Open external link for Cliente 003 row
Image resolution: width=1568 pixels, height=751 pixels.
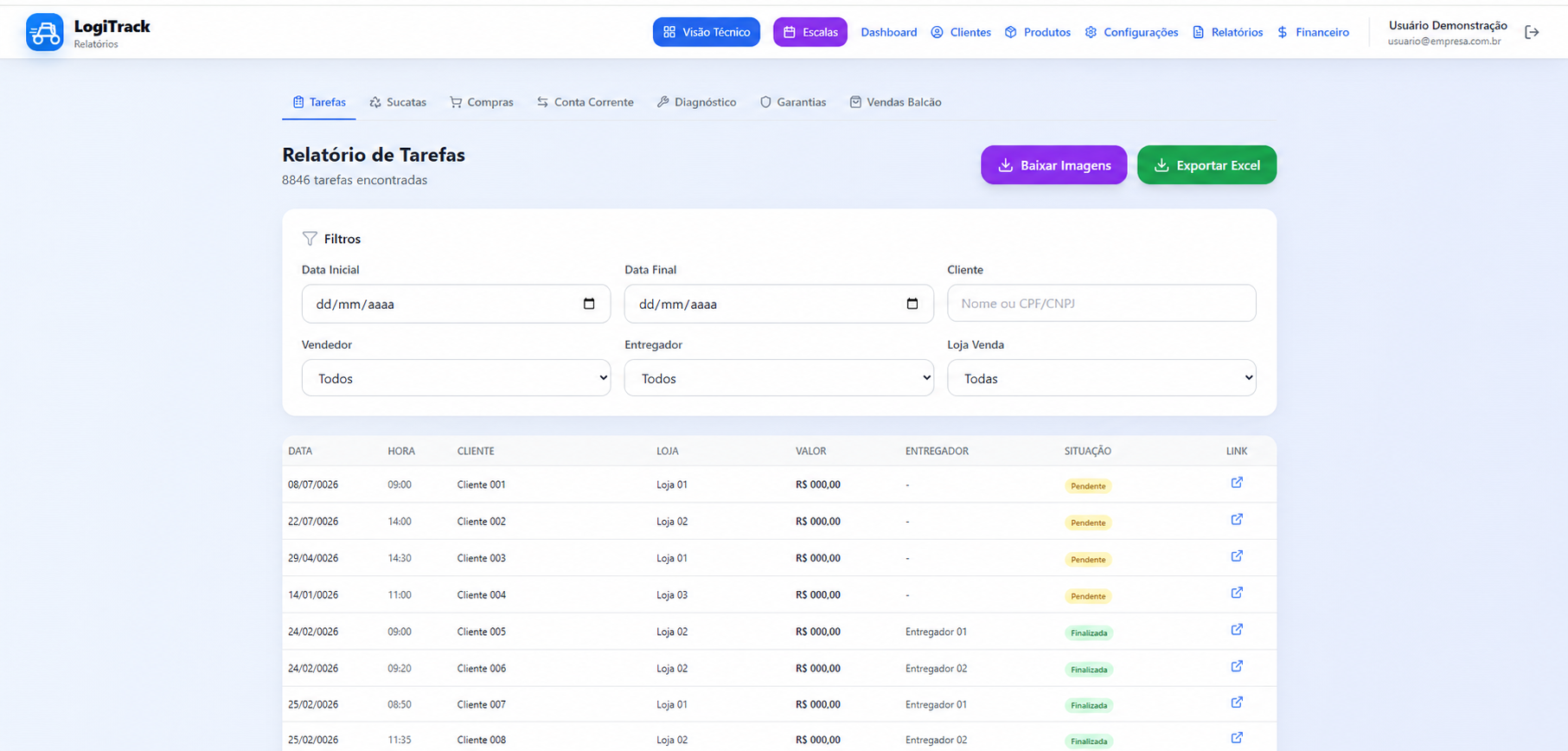pos(1237,556)
